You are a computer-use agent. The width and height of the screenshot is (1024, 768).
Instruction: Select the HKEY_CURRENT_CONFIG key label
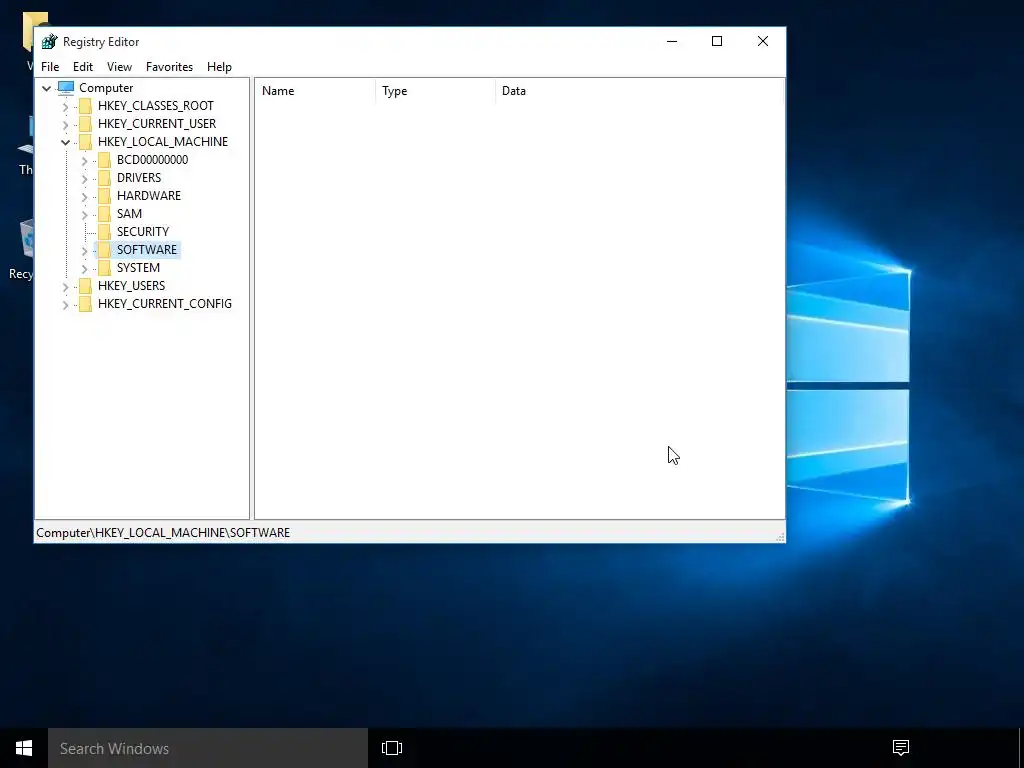point(165,304)
